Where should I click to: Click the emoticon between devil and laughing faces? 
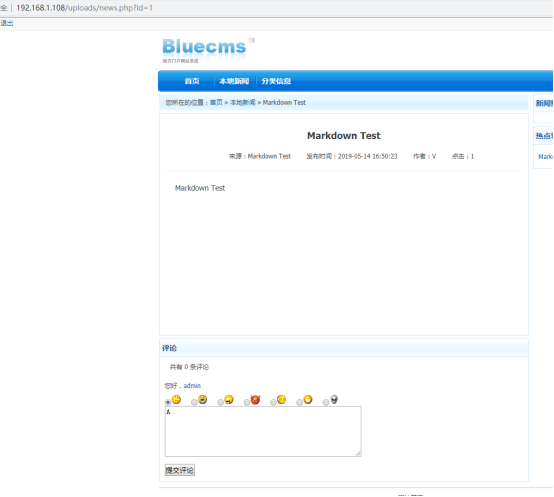(x=282, y=400)
